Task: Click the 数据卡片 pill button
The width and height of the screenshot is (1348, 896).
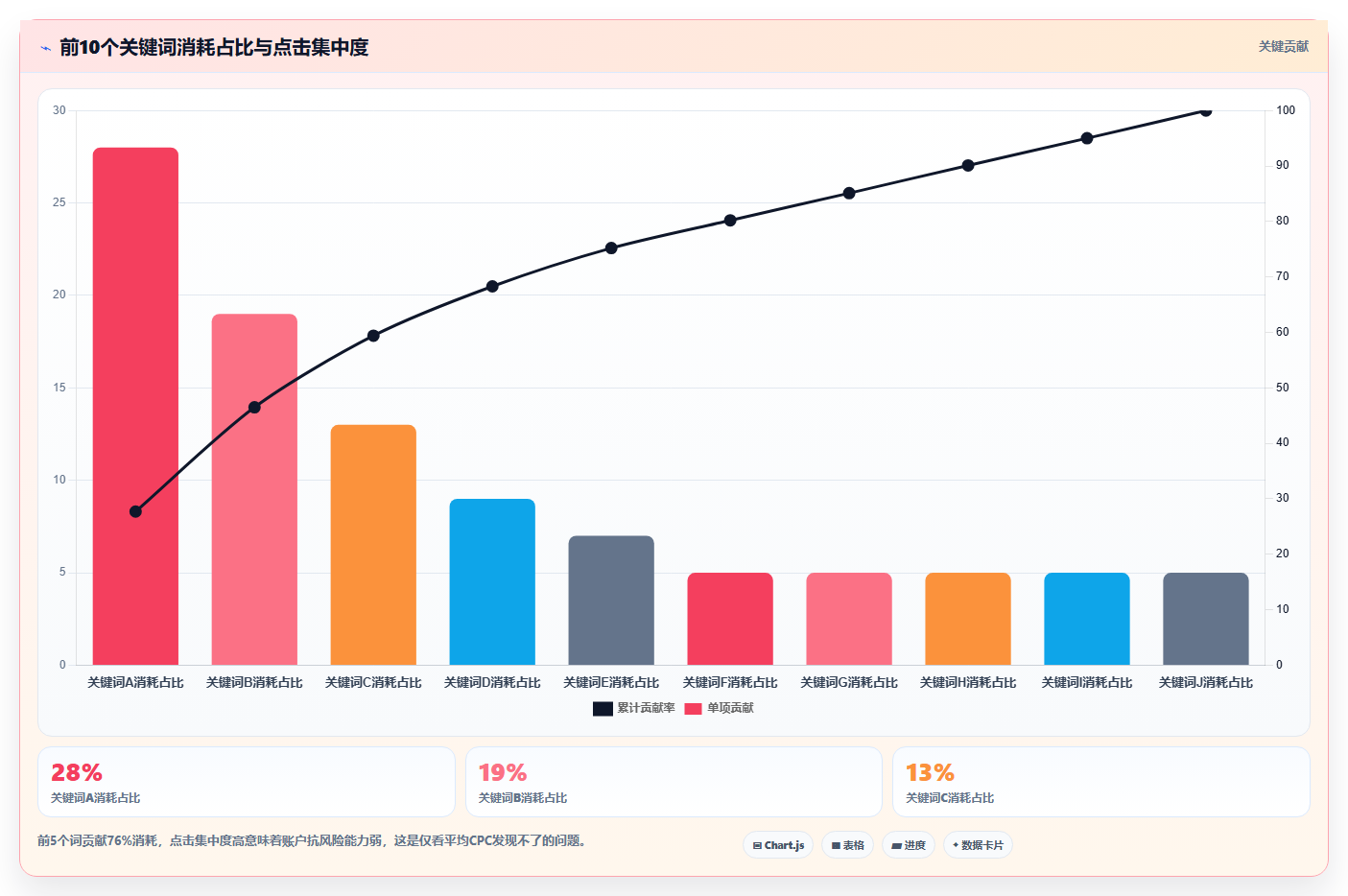Action: [x=978, y=845]
